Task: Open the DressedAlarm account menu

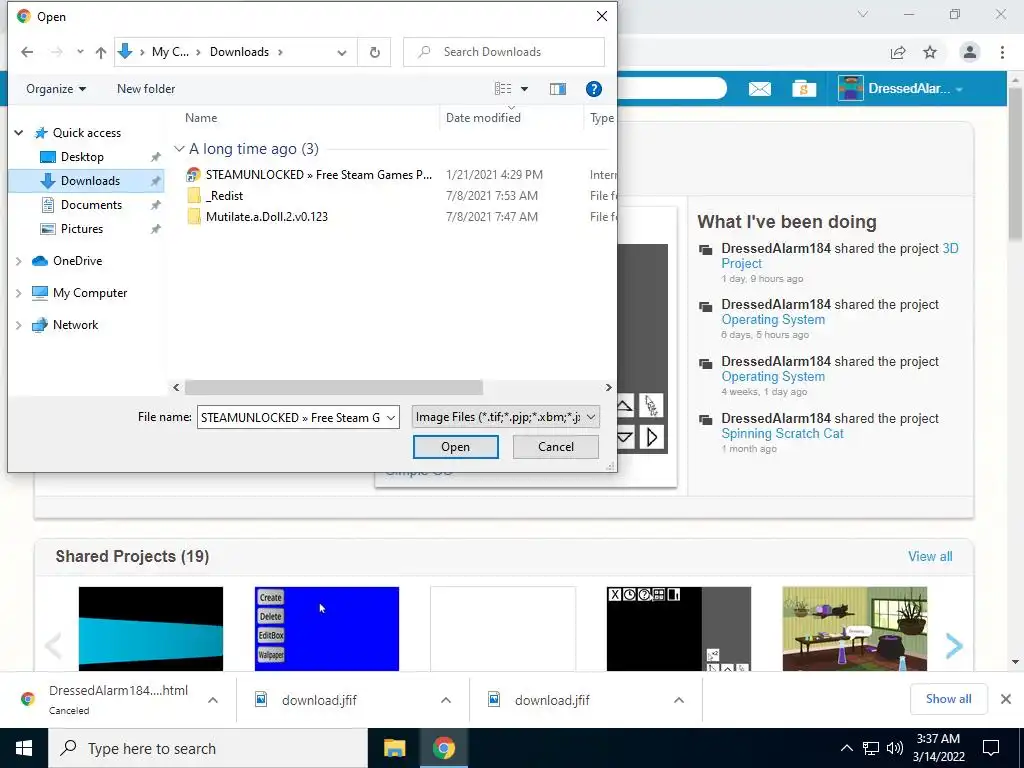Action: click(x=902, y=89)
